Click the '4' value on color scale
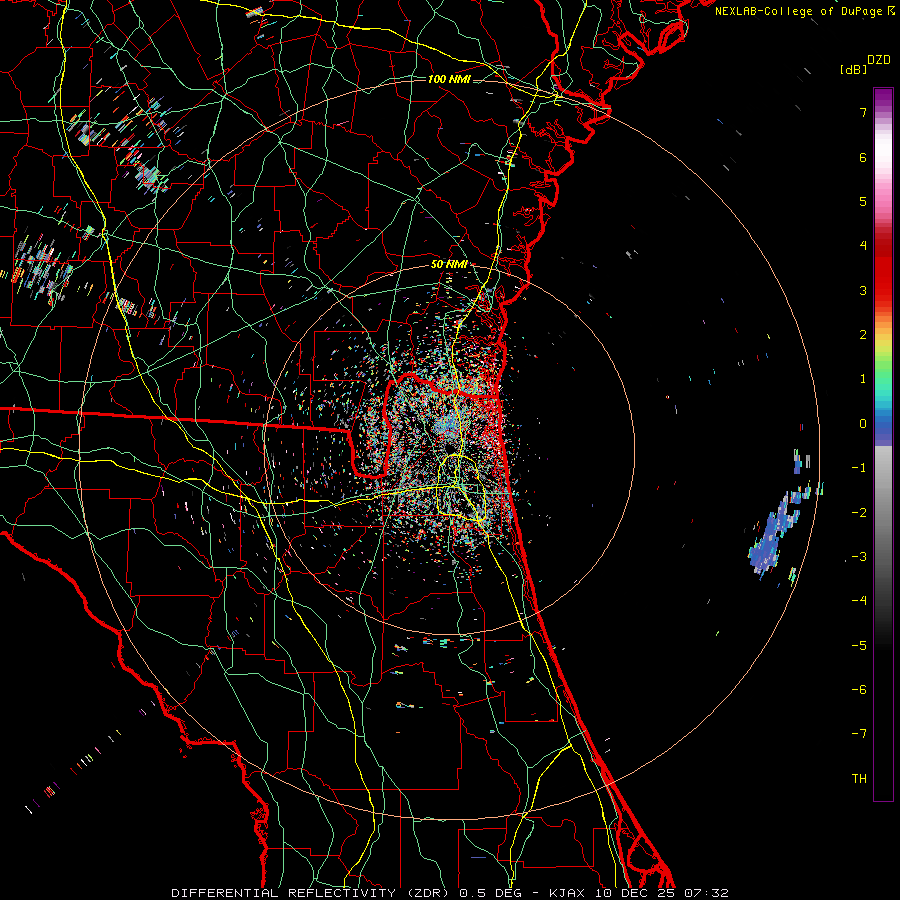 coord(863,246)
